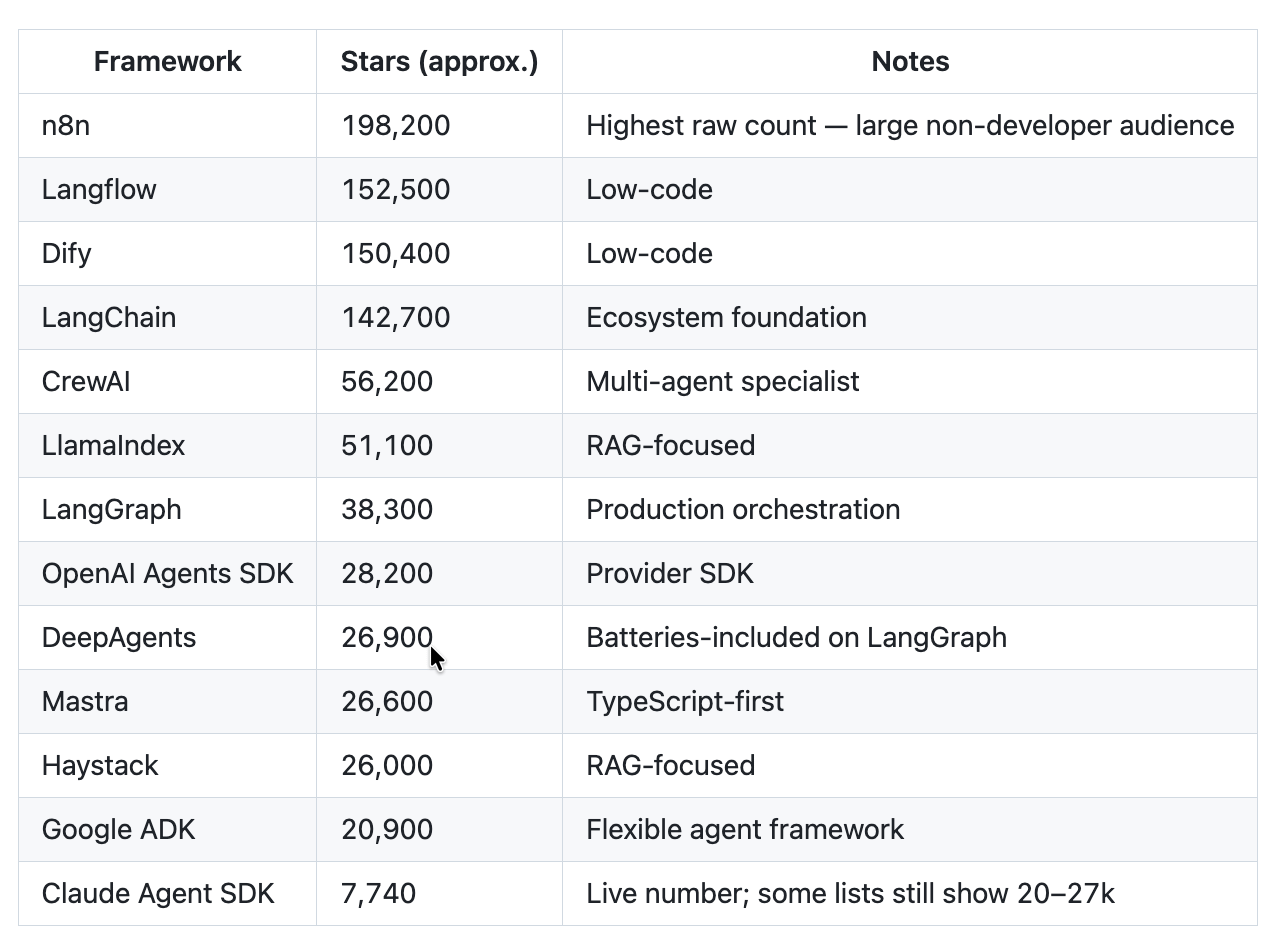Click the 'Ecosystem foundation' note
This screenshot has width=1281, height=940.
click(727, 318)
